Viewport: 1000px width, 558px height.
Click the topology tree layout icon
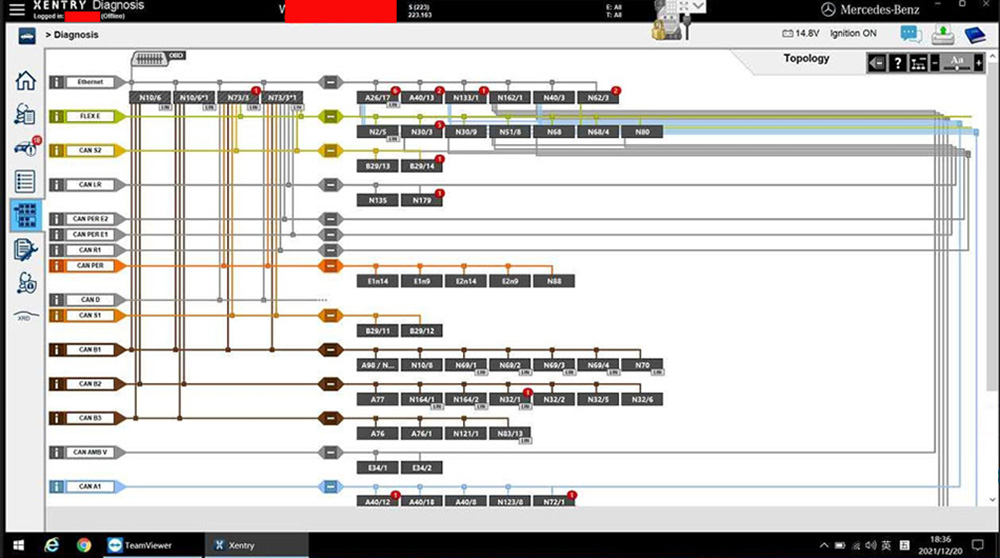[x=918, y=62]
